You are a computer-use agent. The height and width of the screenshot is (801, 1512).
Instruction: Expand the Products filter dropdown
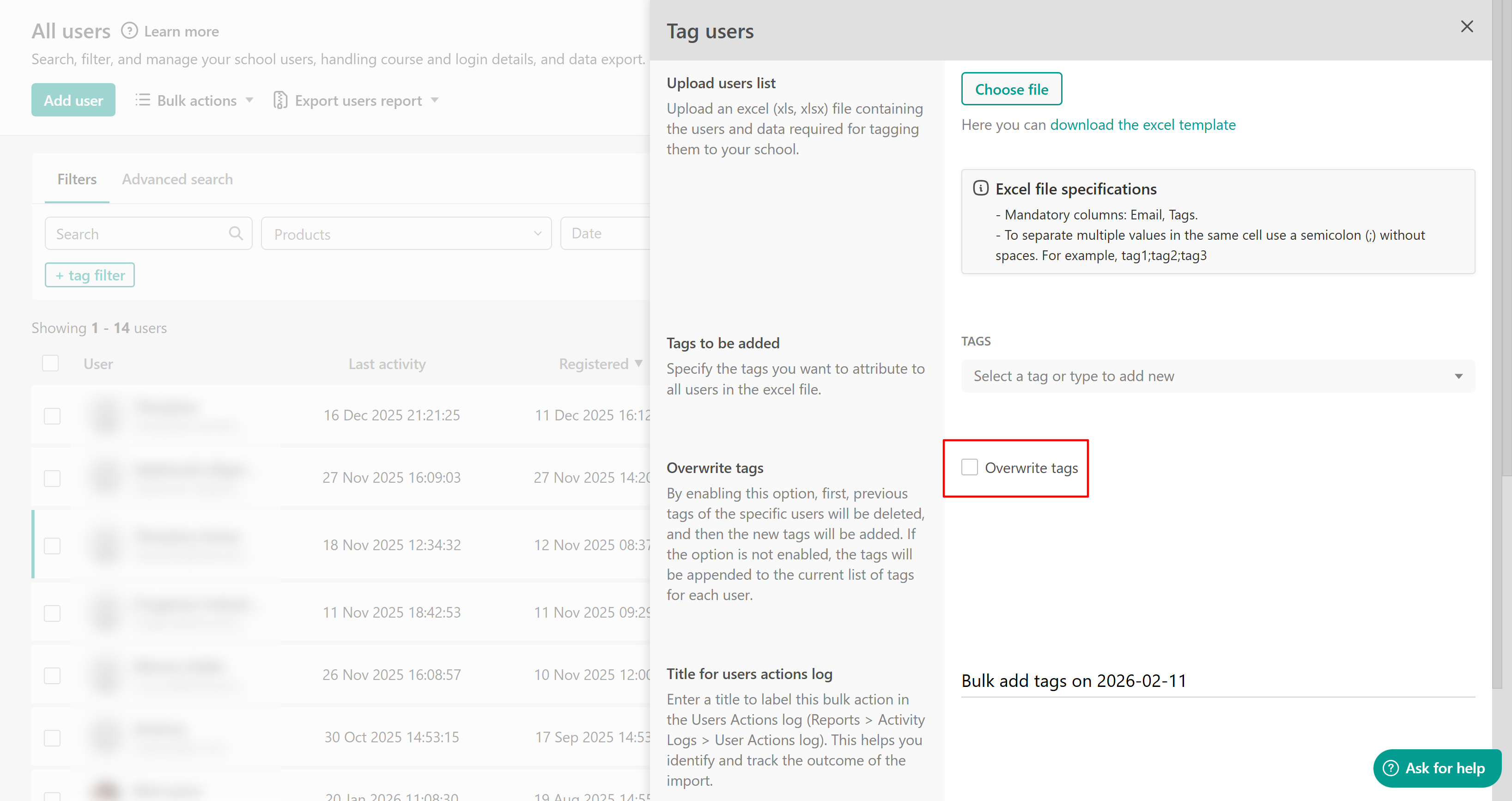click(406, 234)
